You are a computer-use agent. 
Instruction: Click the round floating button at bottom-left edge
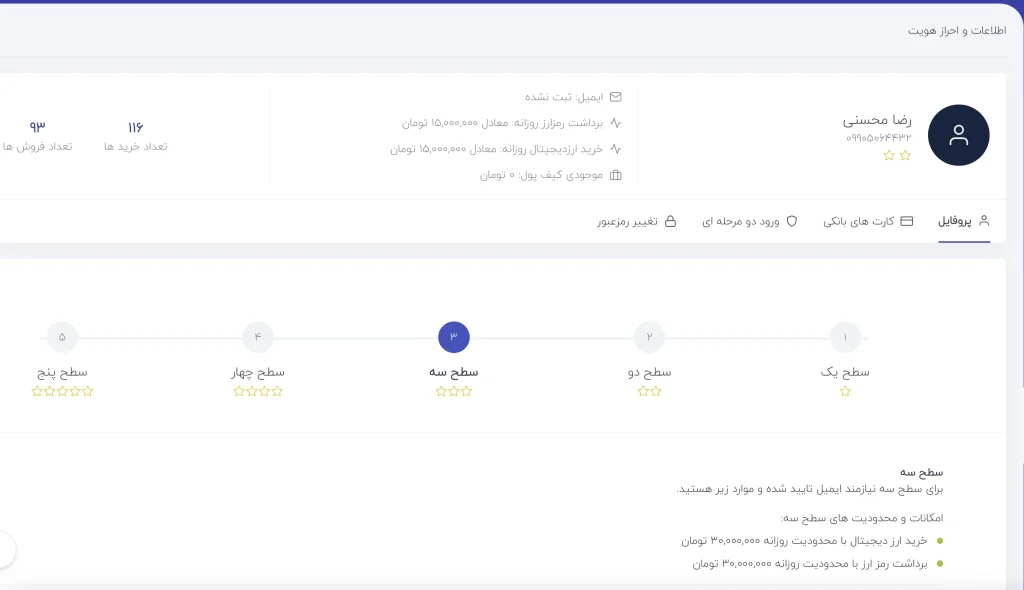(5, 549)
